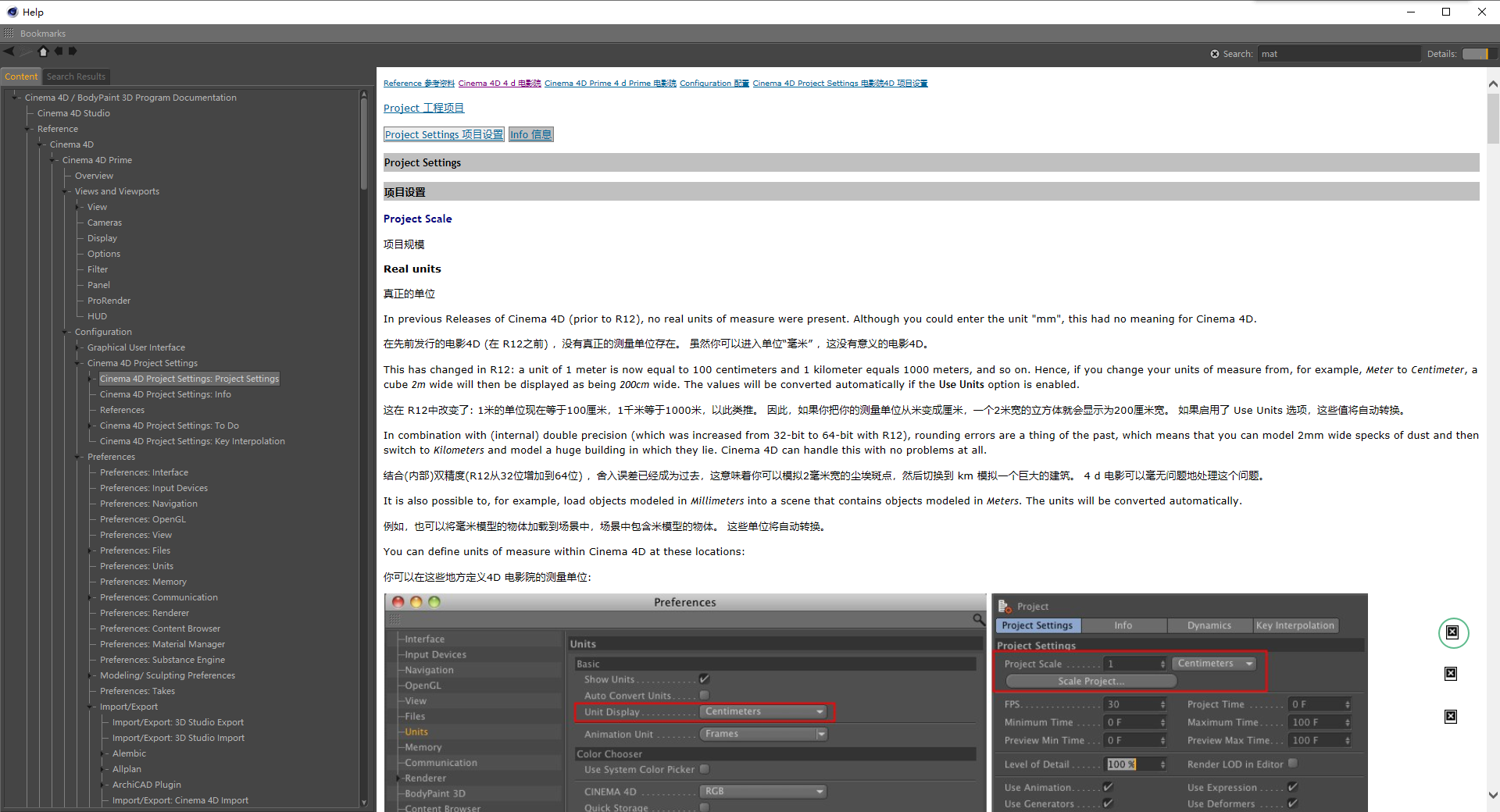Screen dimensions: 1500x812
Task: Open Preferences: Material Manager
Action: (x=162, y=644)
